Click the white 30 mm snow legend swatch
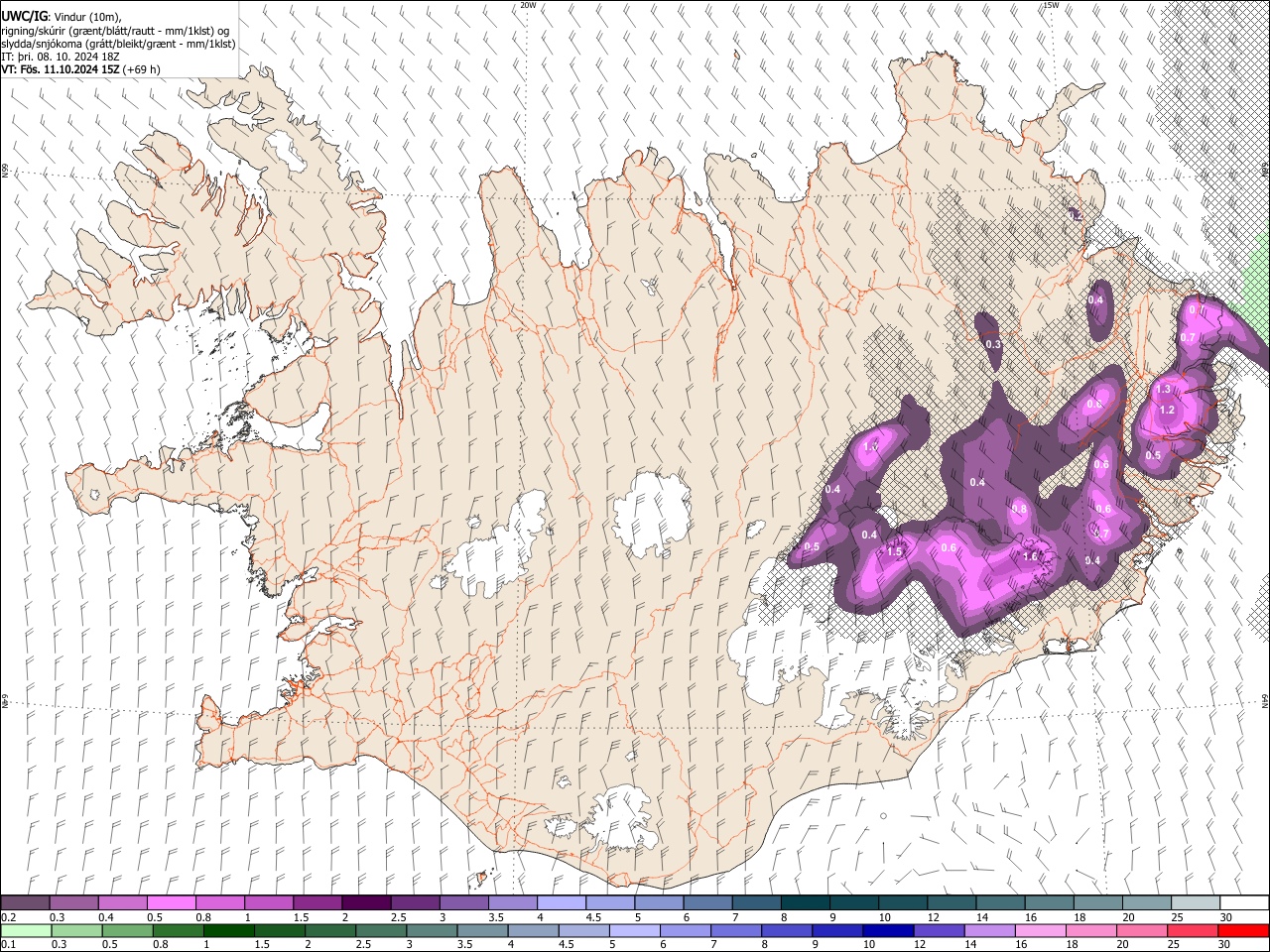Screen dimensions: 1270x952 coord(1244,902)
